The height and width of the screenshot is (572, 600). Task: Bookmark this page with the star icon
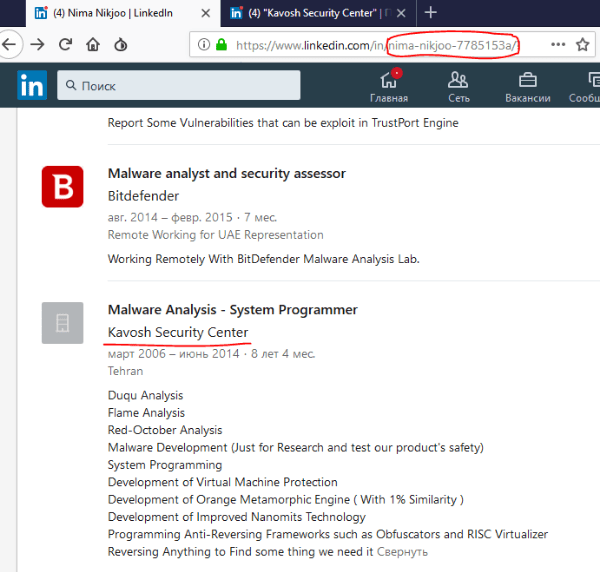(582, 45)
